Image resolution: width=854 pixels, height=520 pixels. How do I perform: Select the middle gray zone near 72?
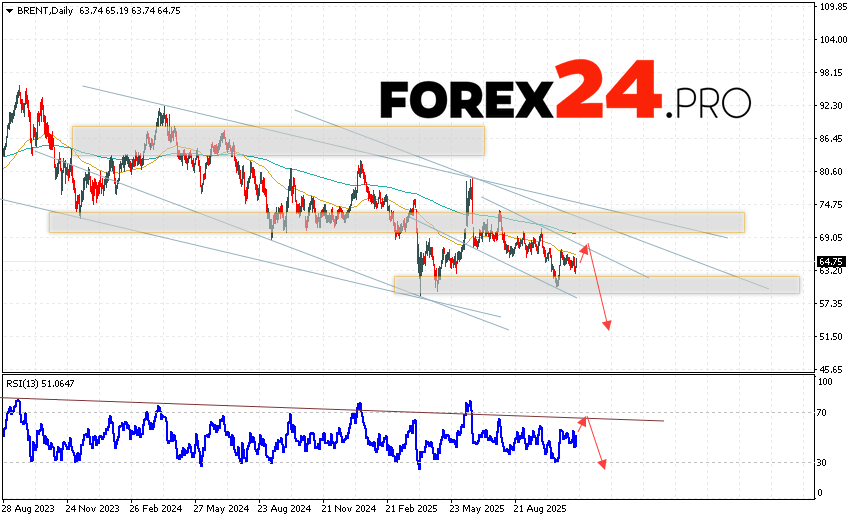(396, 222)
